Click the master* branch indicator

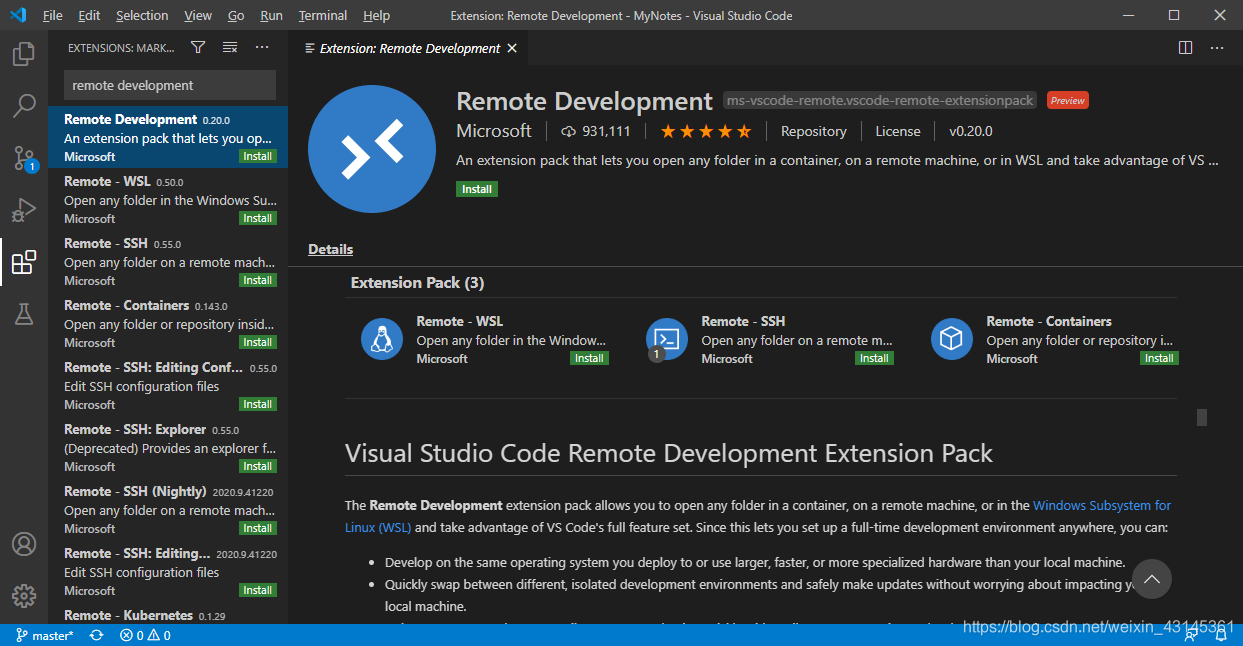tap(45, 635)
